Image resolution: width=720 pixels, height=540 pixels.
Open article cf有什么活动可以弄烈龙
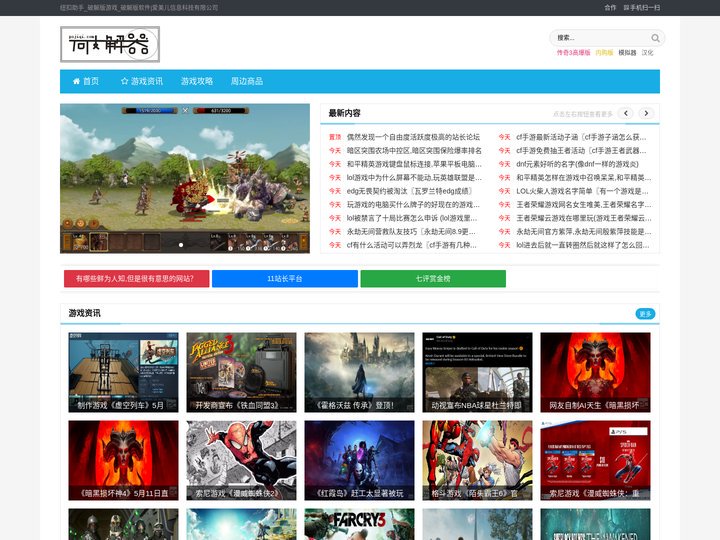point(411,245)
